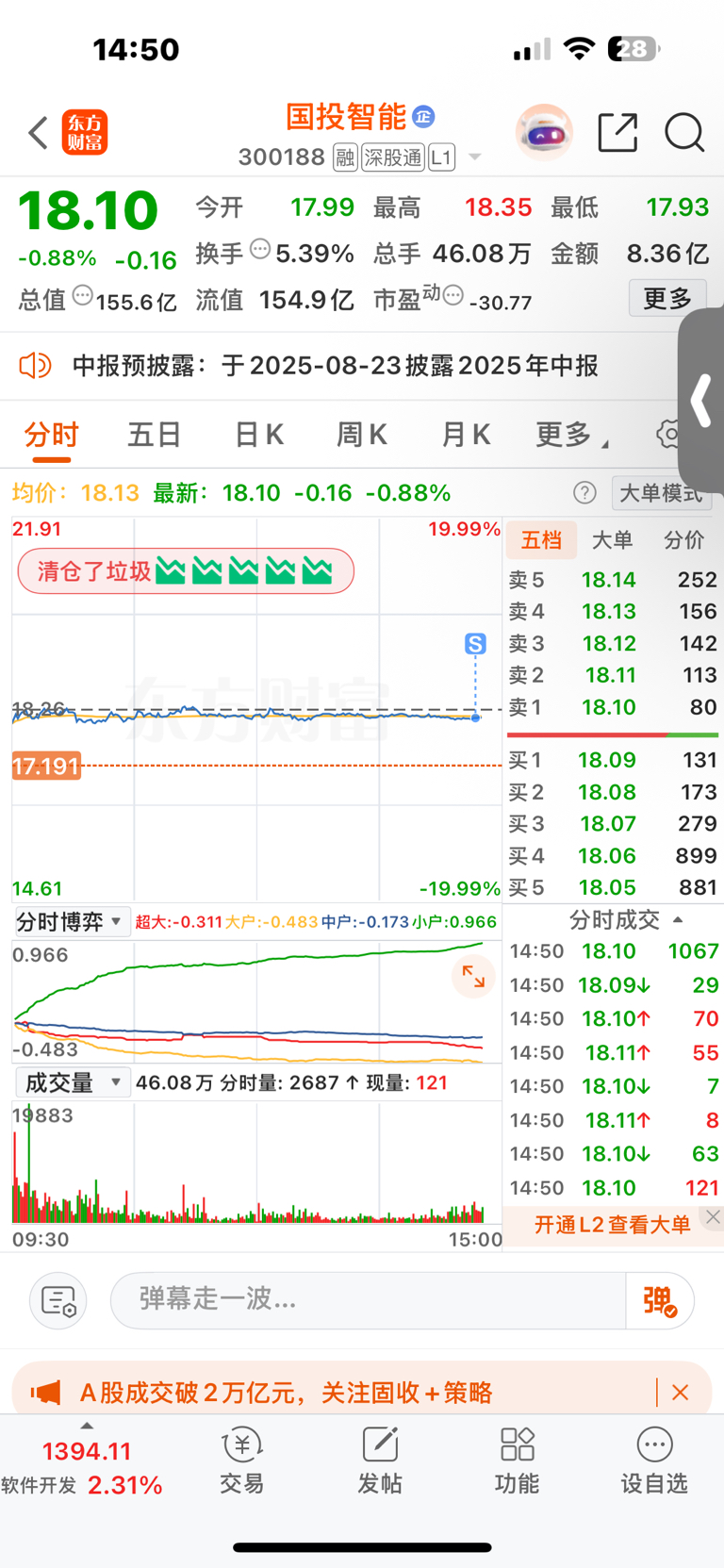The width and height of the screenshot is (724, 1568).
Task: Tap the 换手 info smiley icon
Action: click(260, 250)
